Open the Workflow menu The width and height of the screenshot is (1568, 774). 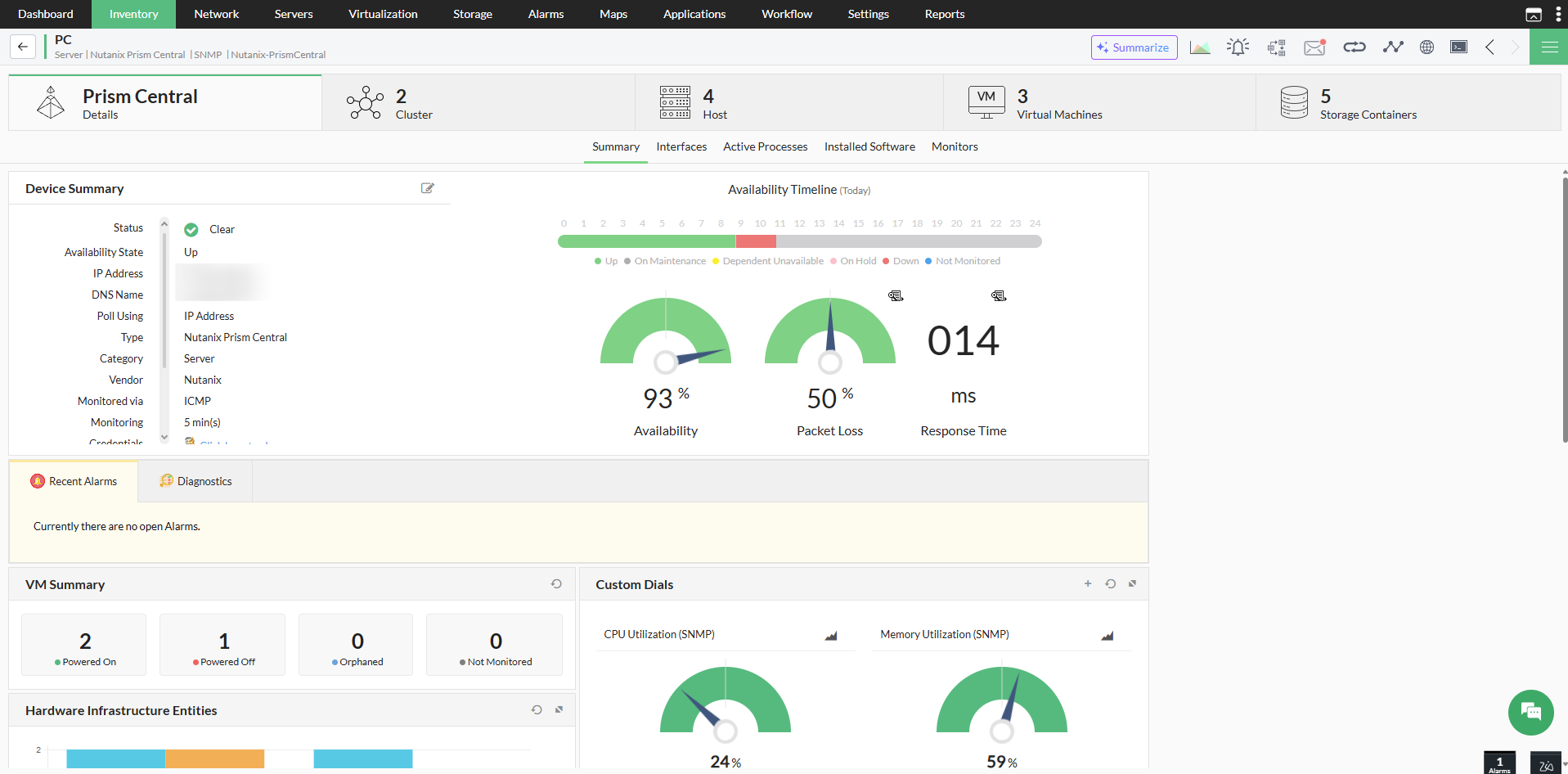pyautogui.click(x=787, y=14)
